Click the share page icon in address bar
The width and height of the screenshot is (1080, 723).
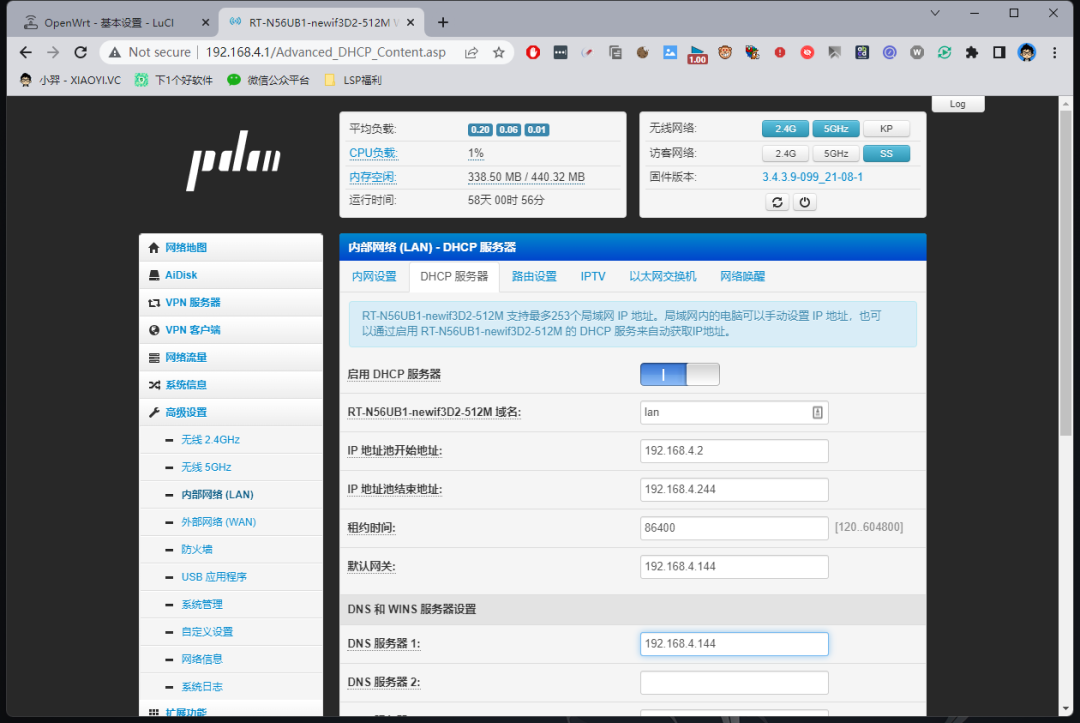pos(471,52)
